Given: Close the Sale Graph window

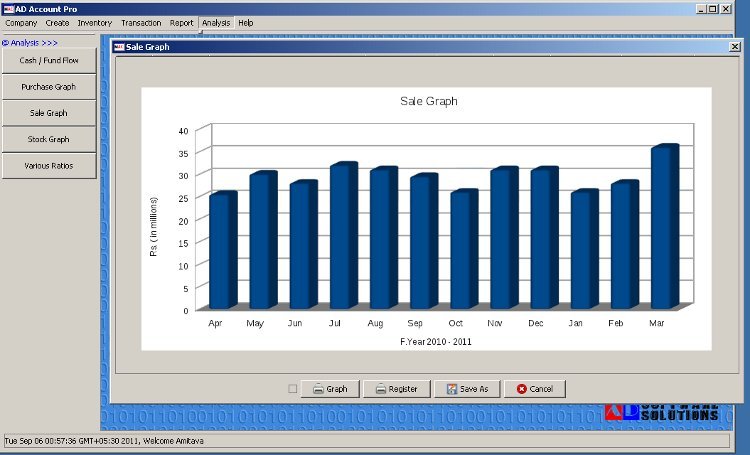Looking at the screenshot, I should click(735, 46).
